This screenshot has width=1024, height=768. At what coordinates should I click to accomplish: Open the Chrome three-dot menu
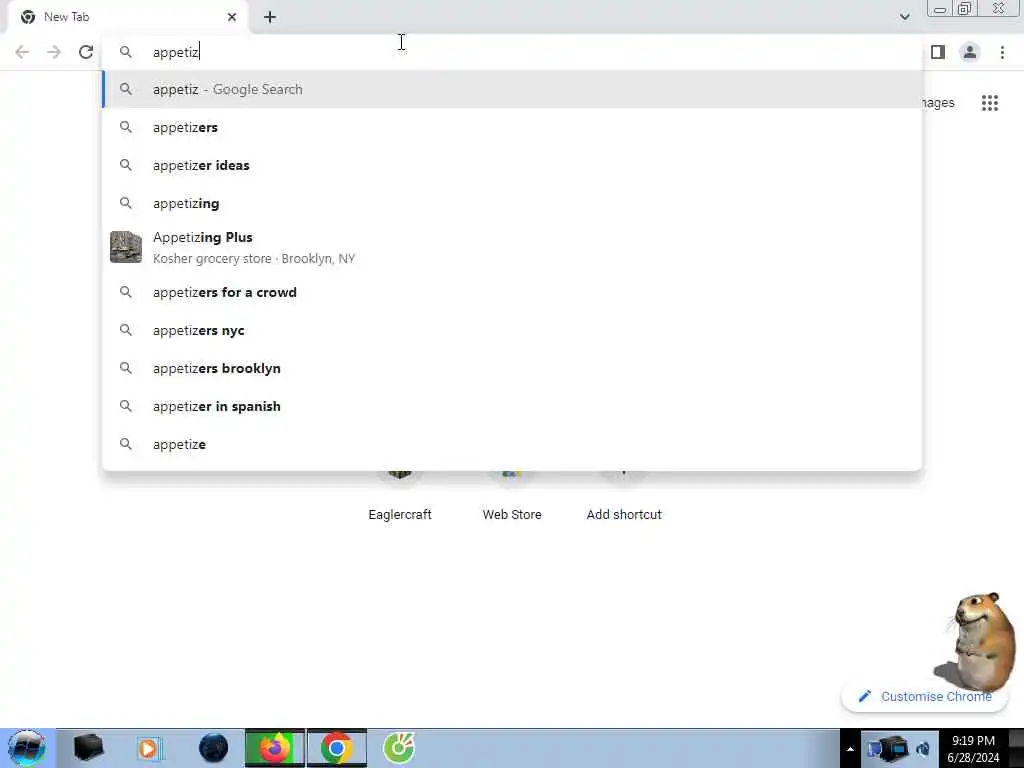pos(1002,52)
